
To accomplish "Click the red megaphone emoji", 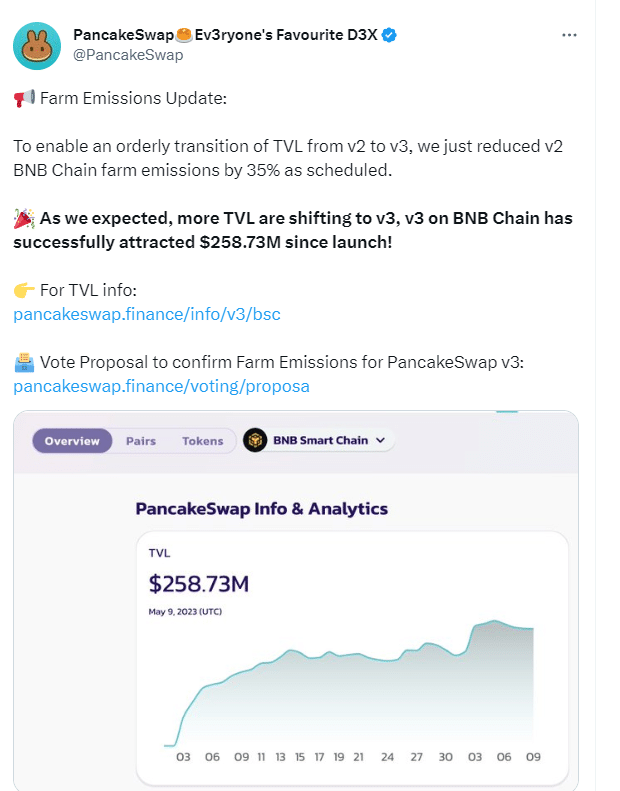I will click(x=24, y=98).
